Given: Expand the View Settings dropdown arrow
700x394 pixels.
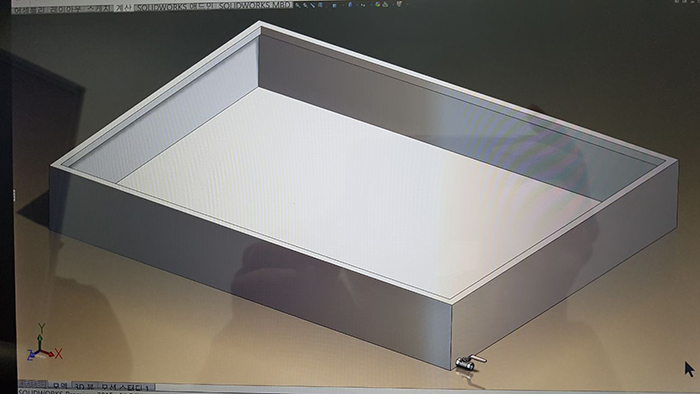Looking at the screenshot, I should click(408, 4).
